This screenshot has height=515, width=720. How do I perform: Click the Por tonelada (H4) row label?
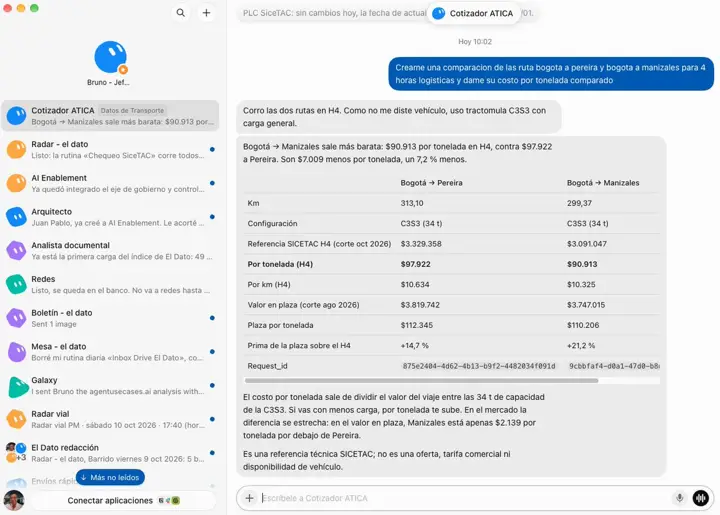[280, 264]
